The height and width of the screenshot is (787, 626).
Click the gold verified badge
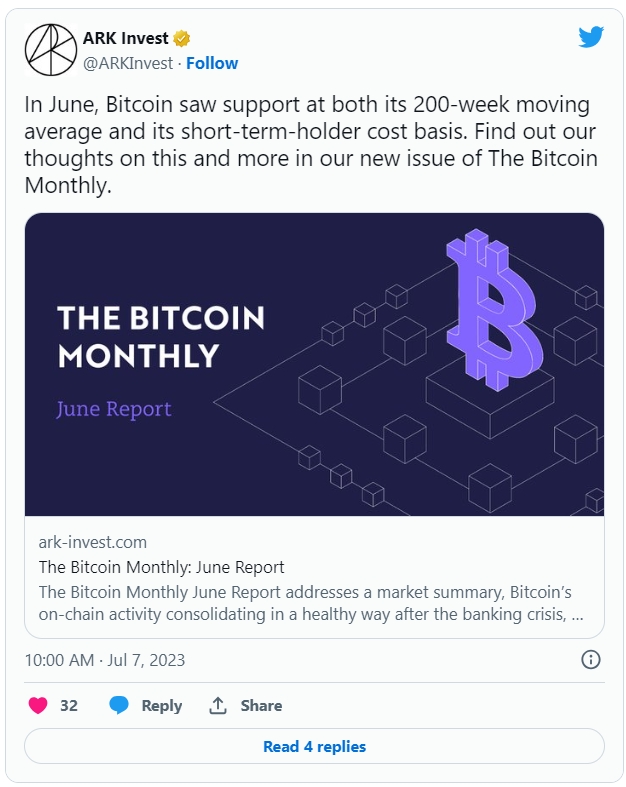(182, 38)
